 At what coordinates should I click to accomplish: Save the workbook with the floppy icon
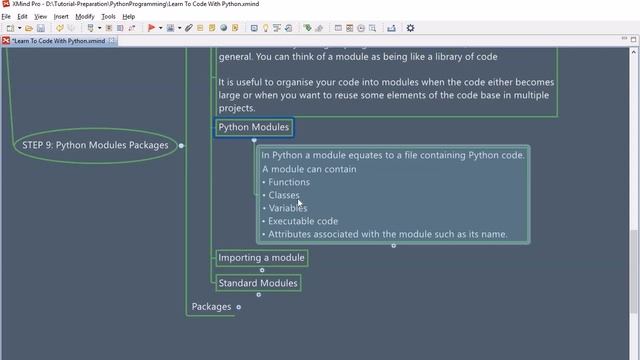pos(41,28)
